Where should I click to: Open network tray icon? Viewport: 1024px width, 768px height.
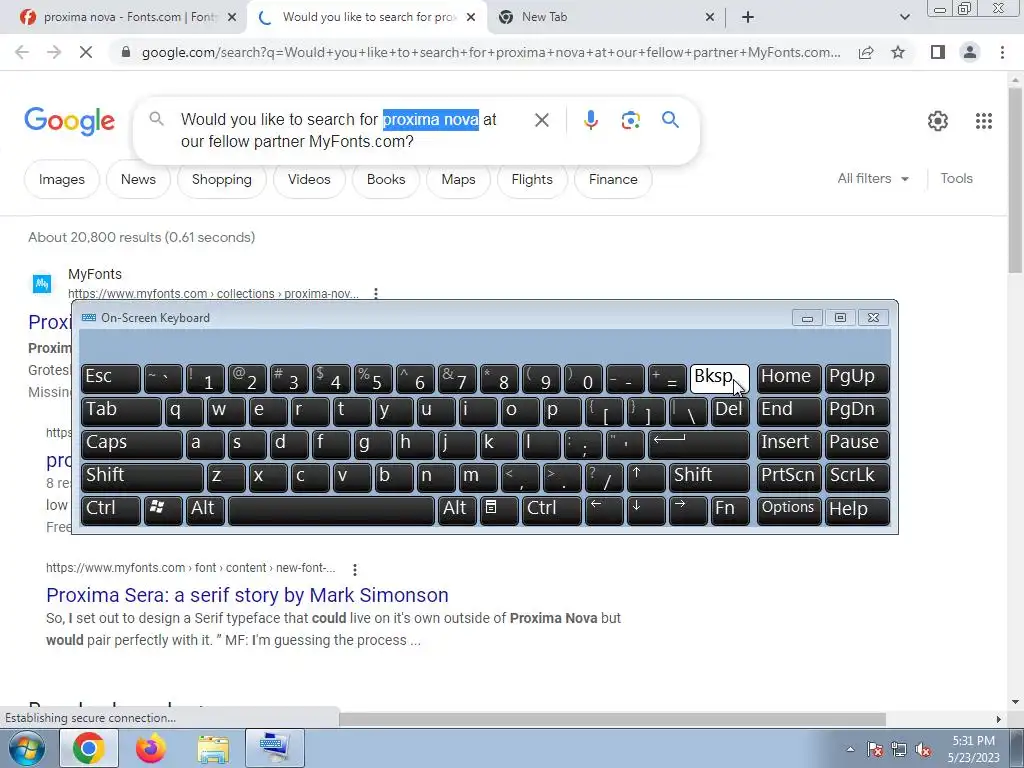click(x=899, y=750)
